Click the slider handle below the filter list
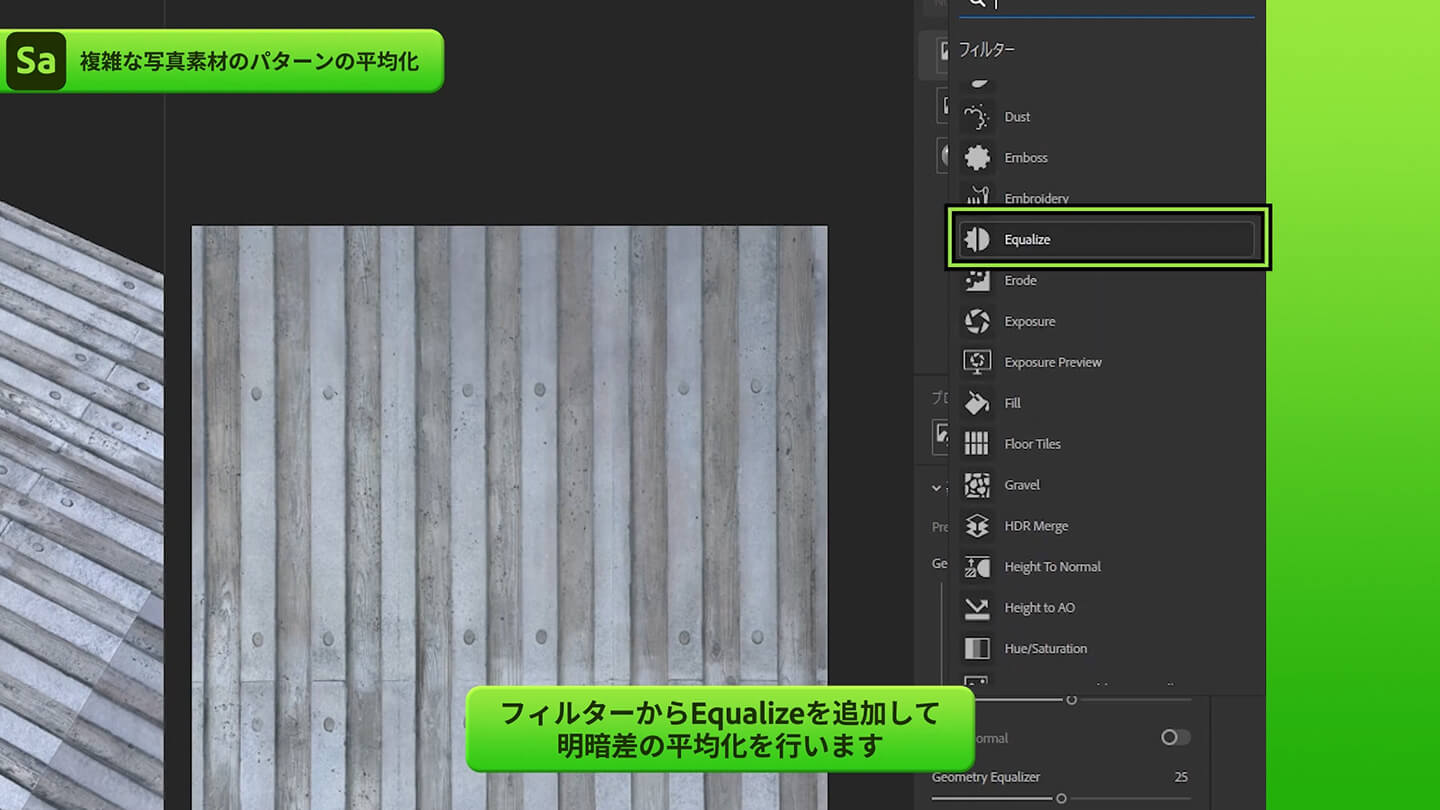 point(1071,700)
